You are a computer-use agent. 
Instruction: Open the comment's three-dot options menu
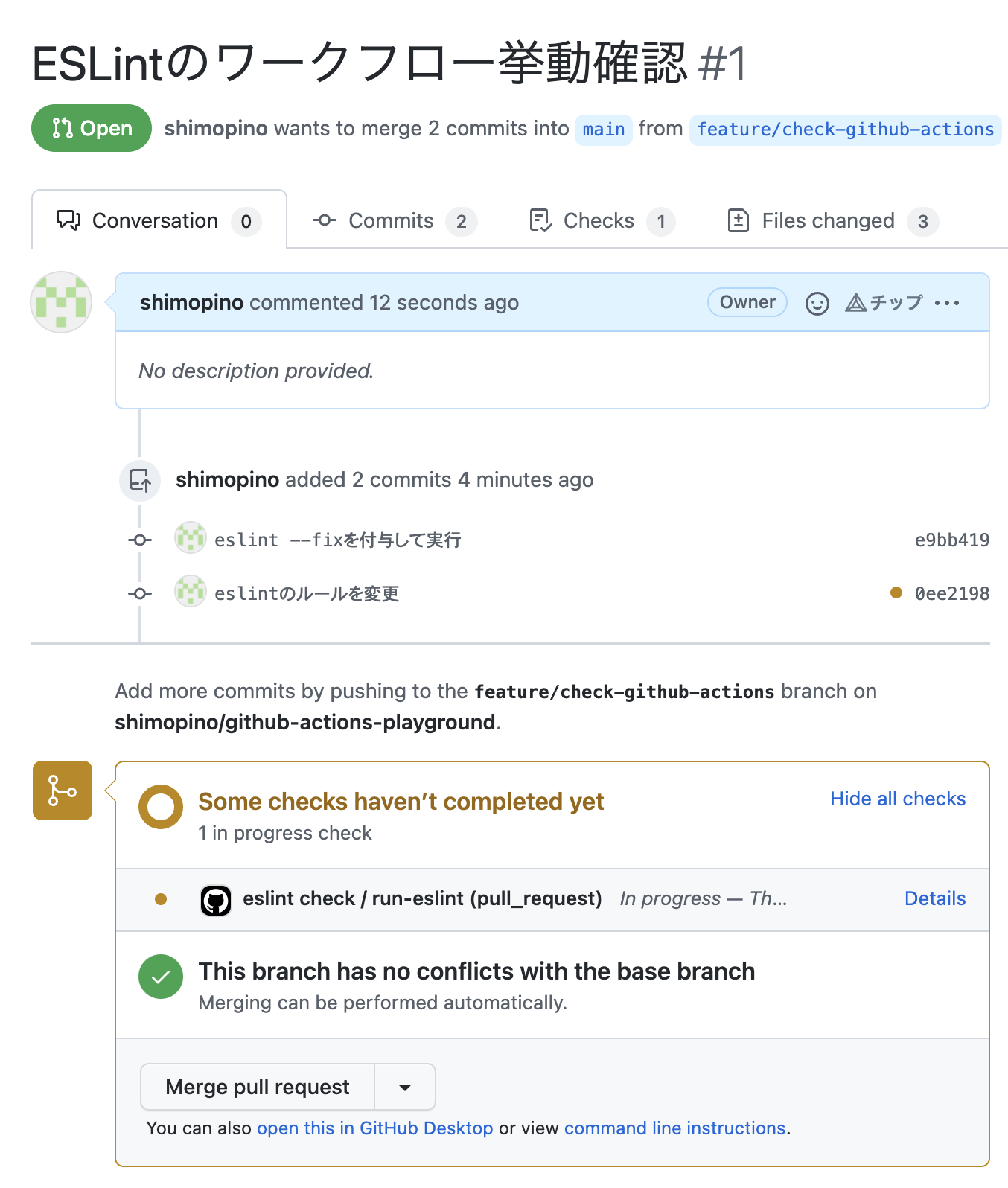[947, 303]
